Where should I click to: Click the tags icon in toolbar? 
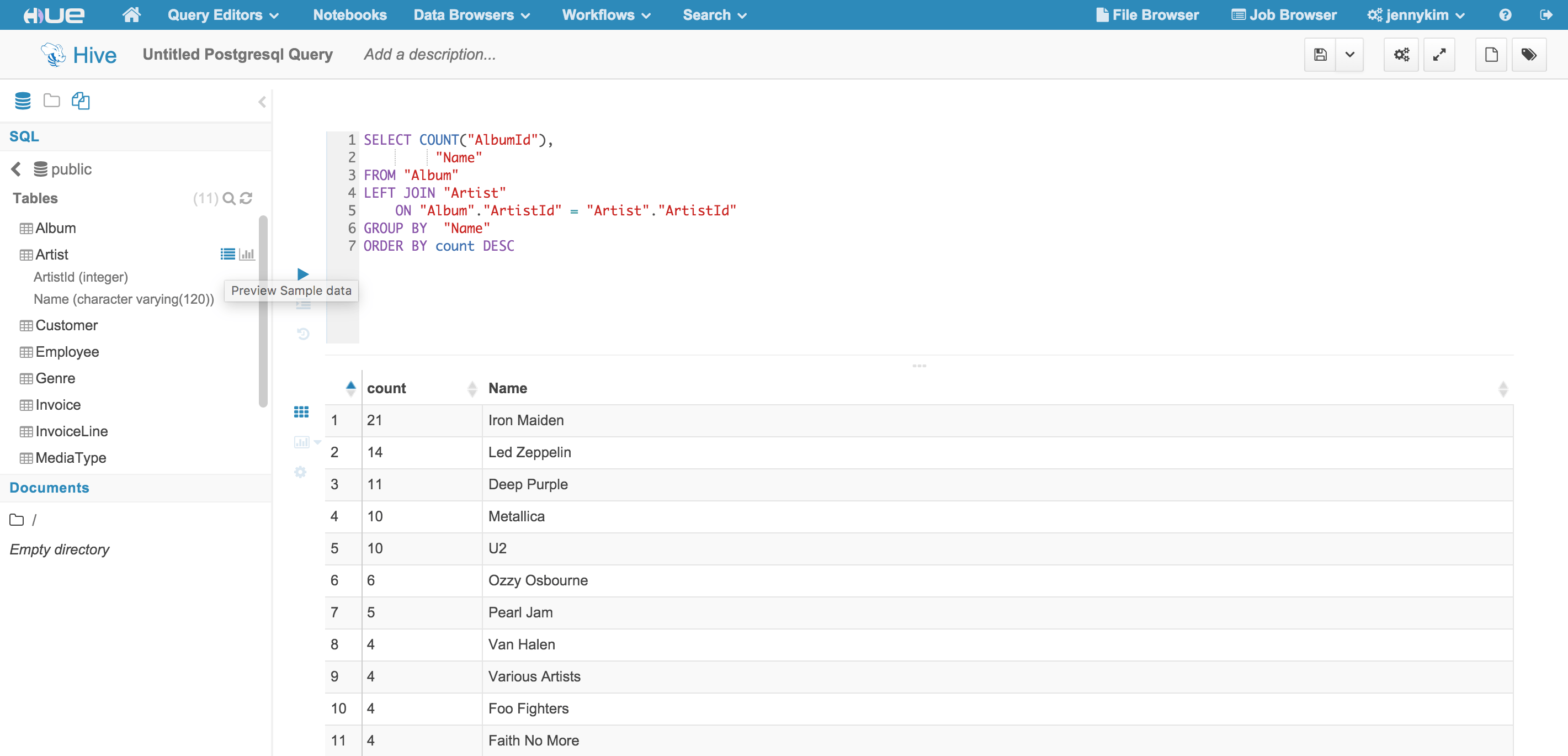pos(1528,55)
